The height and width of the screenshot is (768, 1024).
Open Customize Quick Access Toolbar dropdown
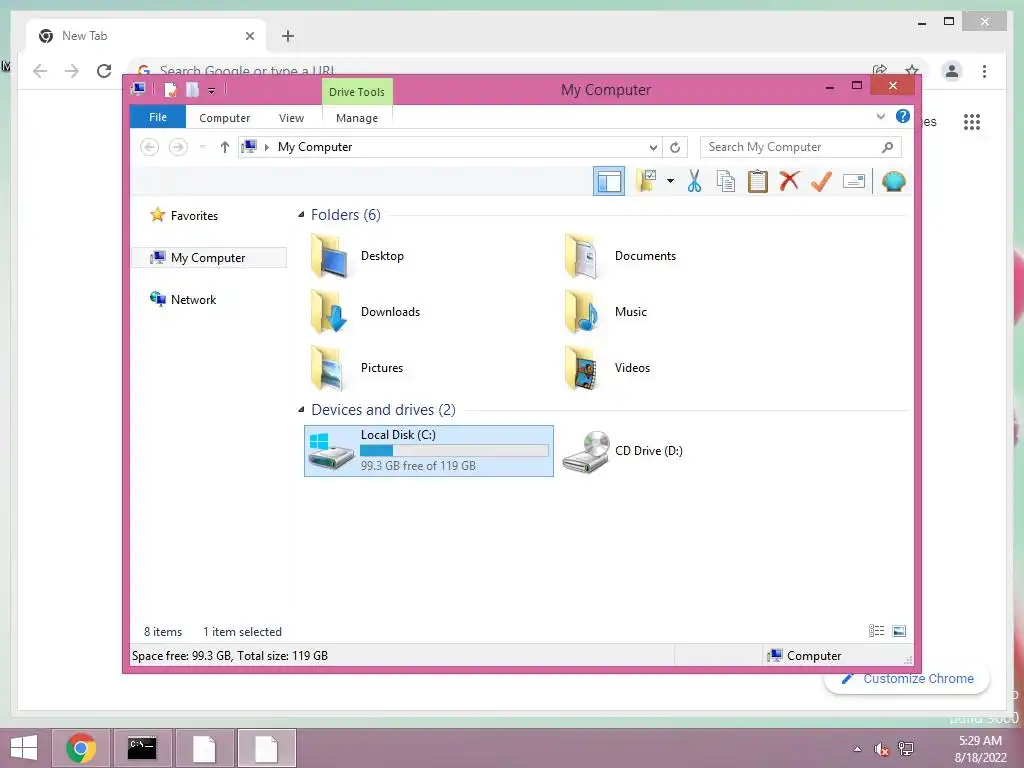tap(212, 90)
